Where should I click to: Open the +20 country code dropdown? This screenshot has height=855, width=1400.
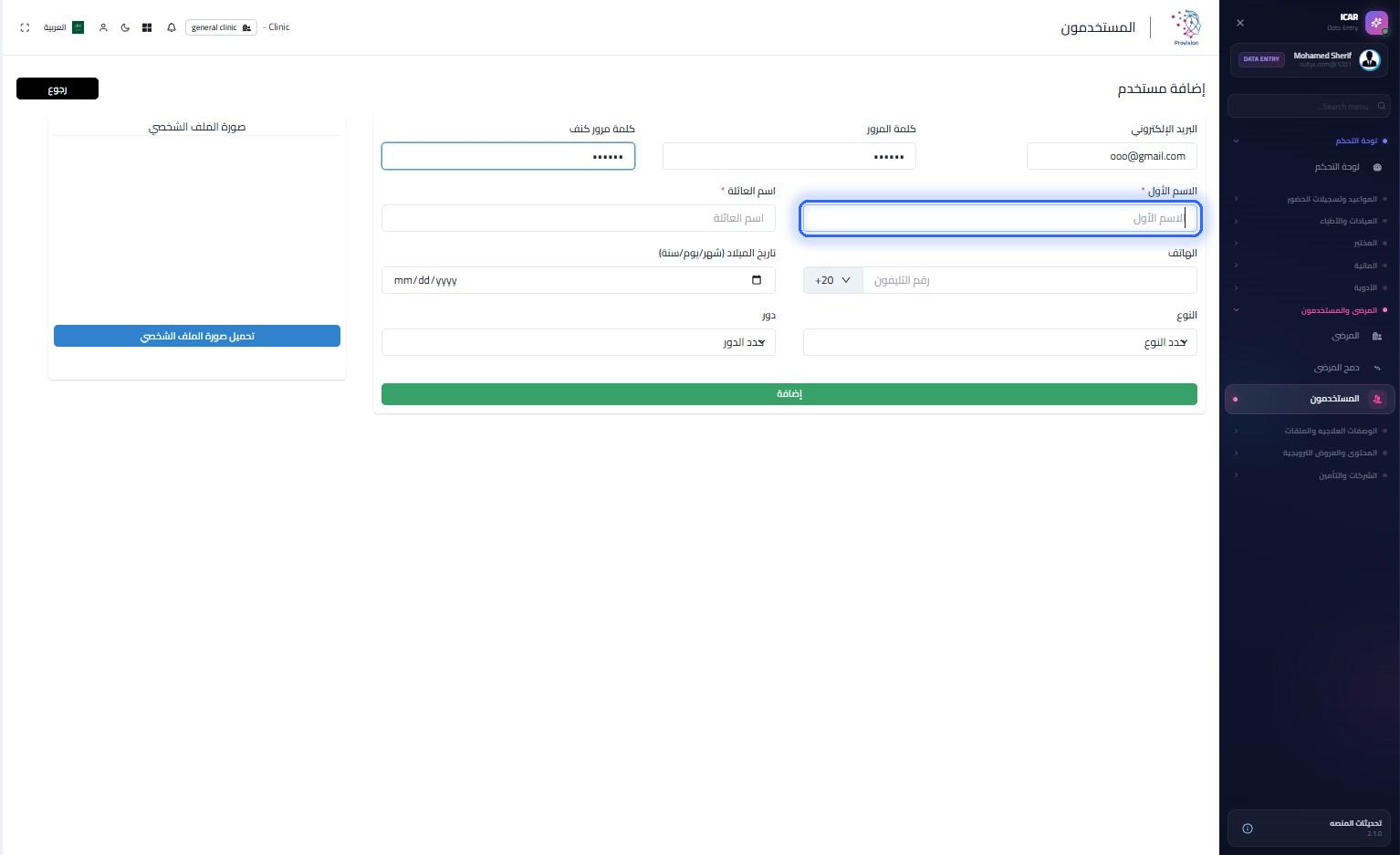coord(832,280)
